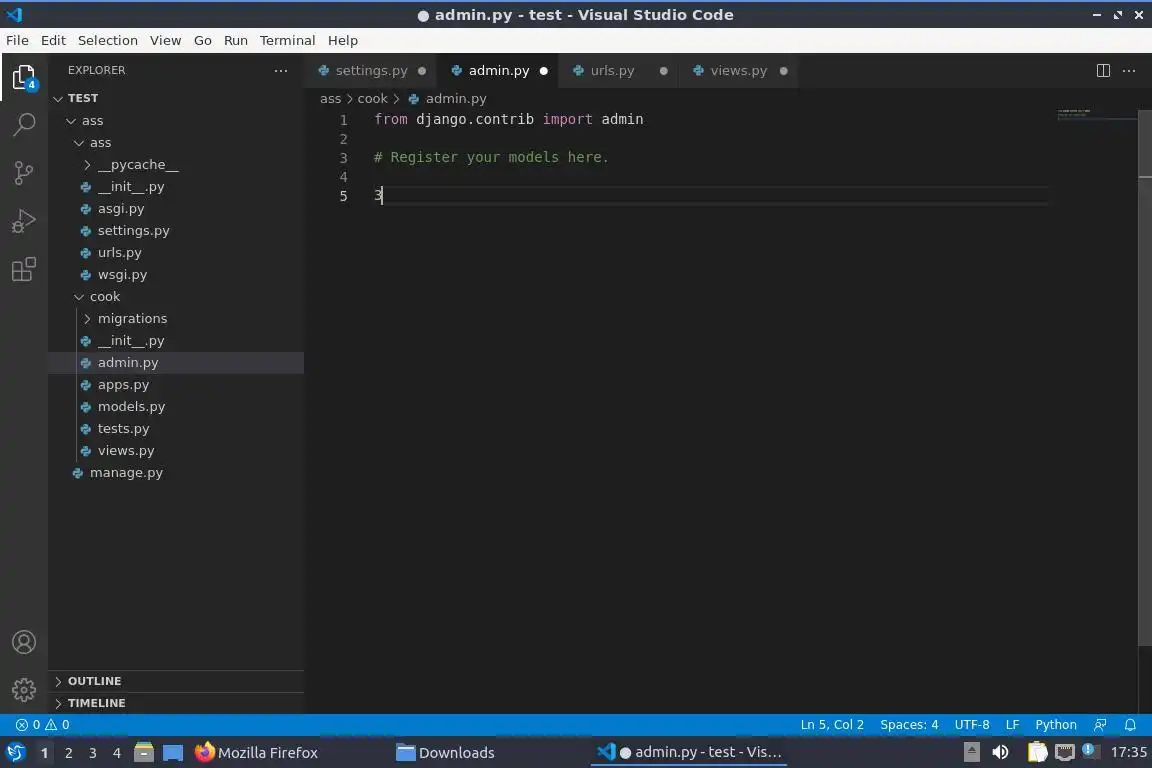Switch to workspace 2 in taskbar pager
Screen dimensions: 1152x768
click(x=68, y=753)
